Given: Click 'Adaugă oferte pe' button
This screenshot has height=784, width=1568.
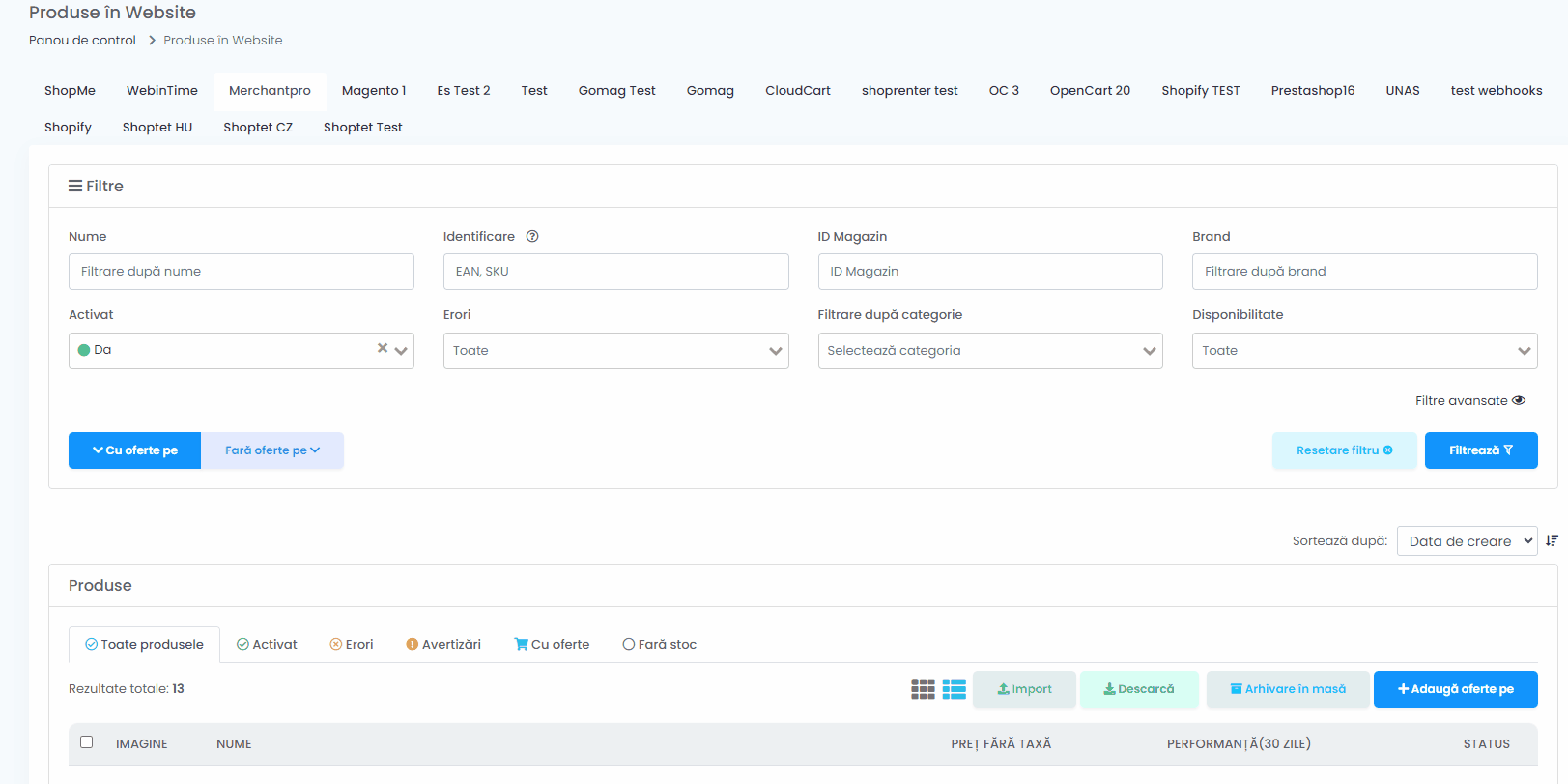Looking at the screenshot, I should coord(1456,689).
